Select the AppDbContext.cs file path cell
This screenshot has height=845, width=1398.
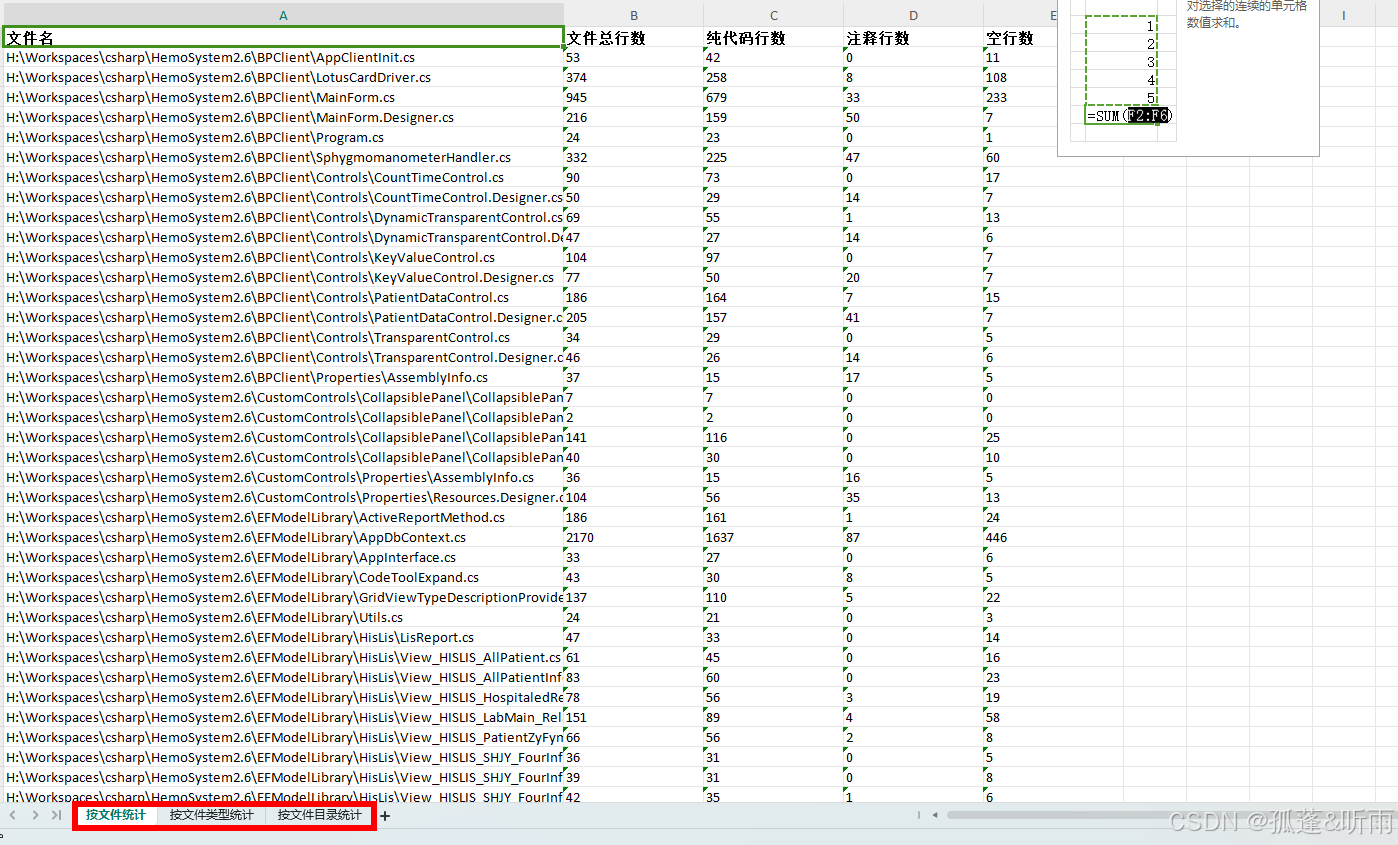[x=284, y=538]
